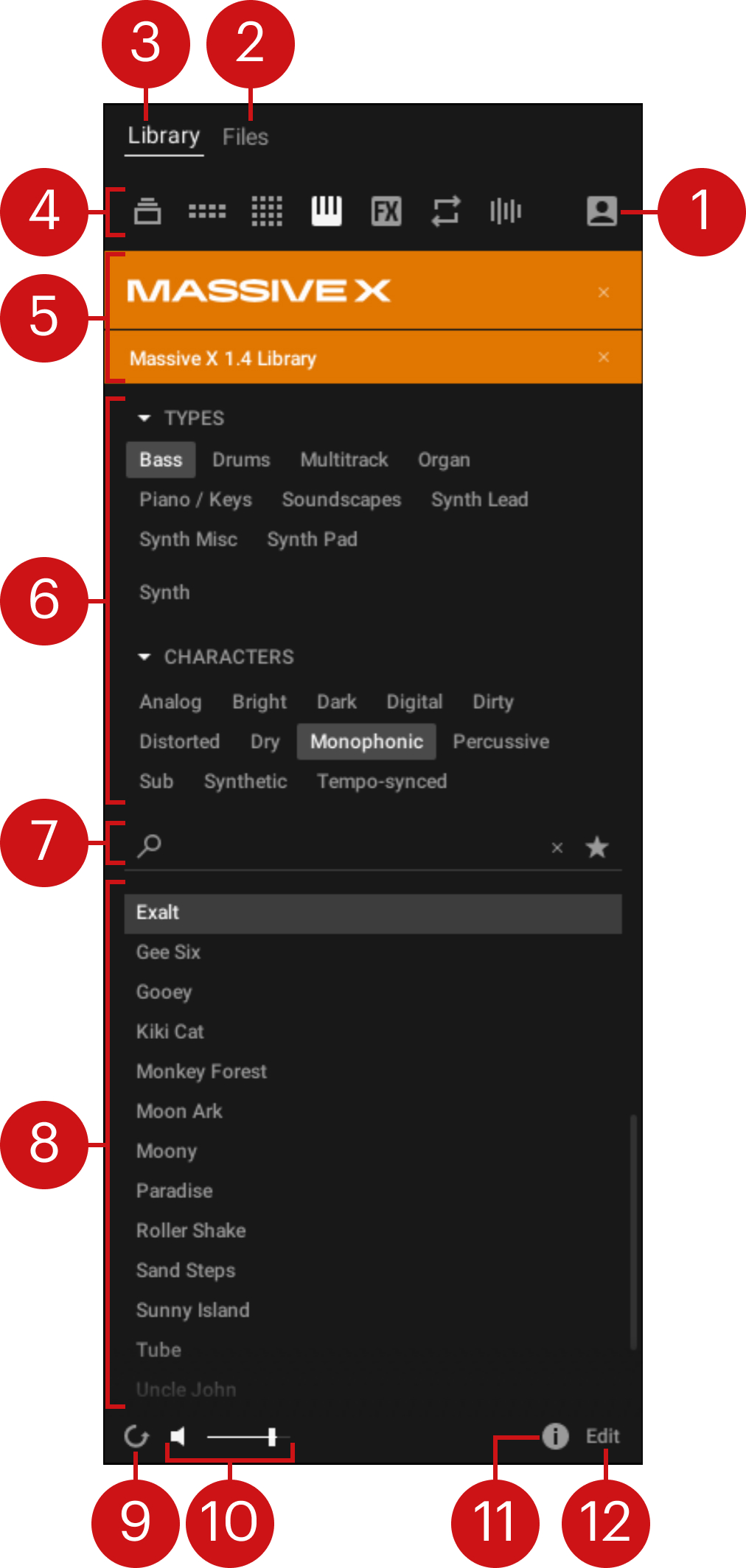Viewport: 746px width, 1568px height.
Task: Switch to the Library tab
Action: pyautogui.click(x=164, y=136)
